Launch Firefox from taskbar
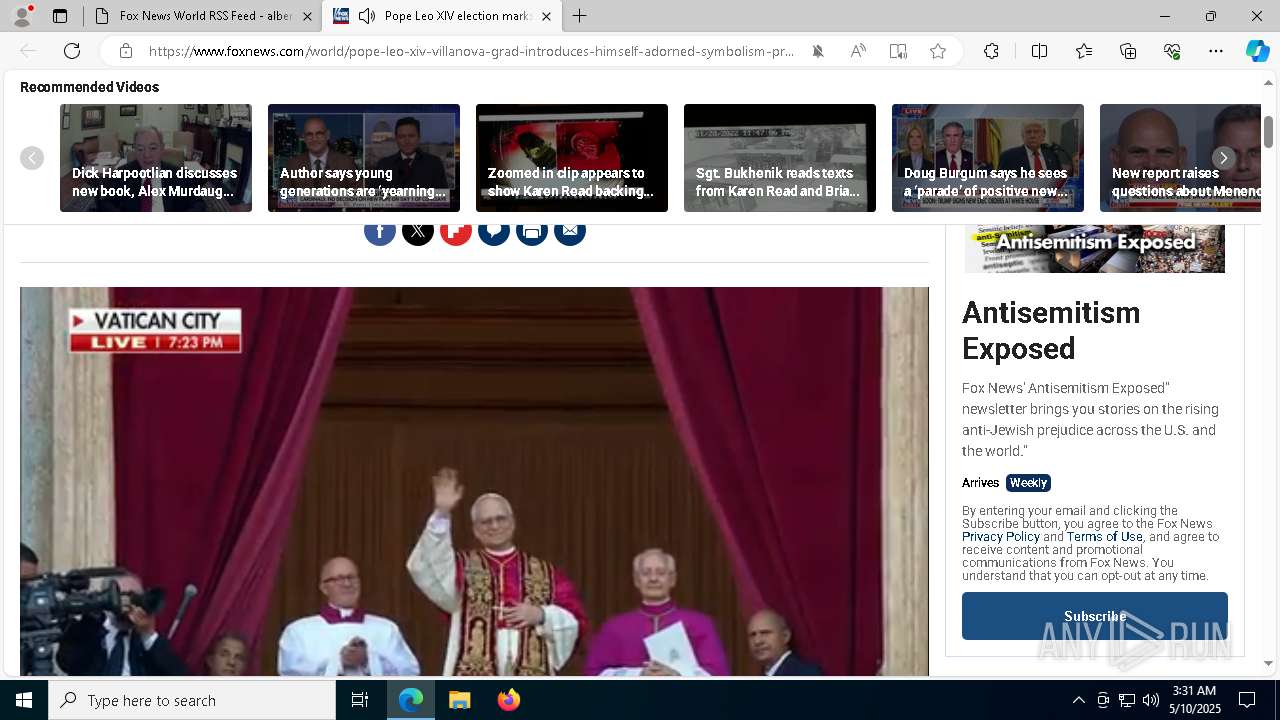The height and width of the screenshot is (720, 1280). pyautogui.click(x=509, y=700)
